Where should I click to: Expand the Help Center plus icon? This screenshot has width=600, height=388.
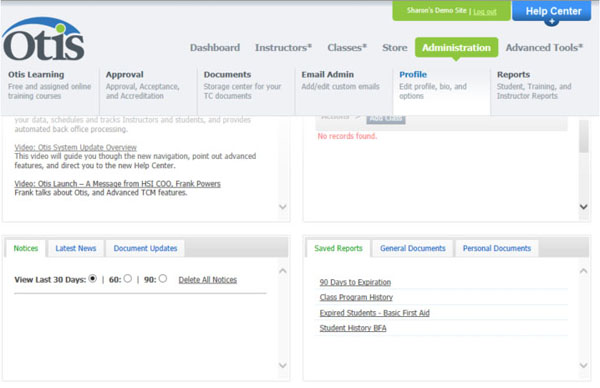coord(551,22)
